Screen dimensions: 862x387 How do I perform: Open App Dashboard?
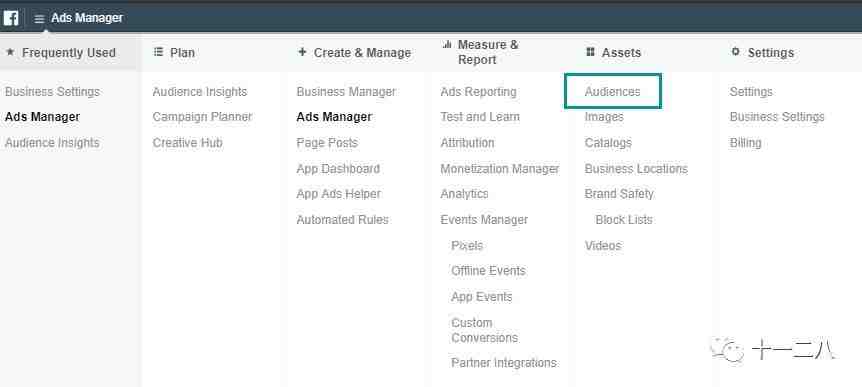point(338,169)
